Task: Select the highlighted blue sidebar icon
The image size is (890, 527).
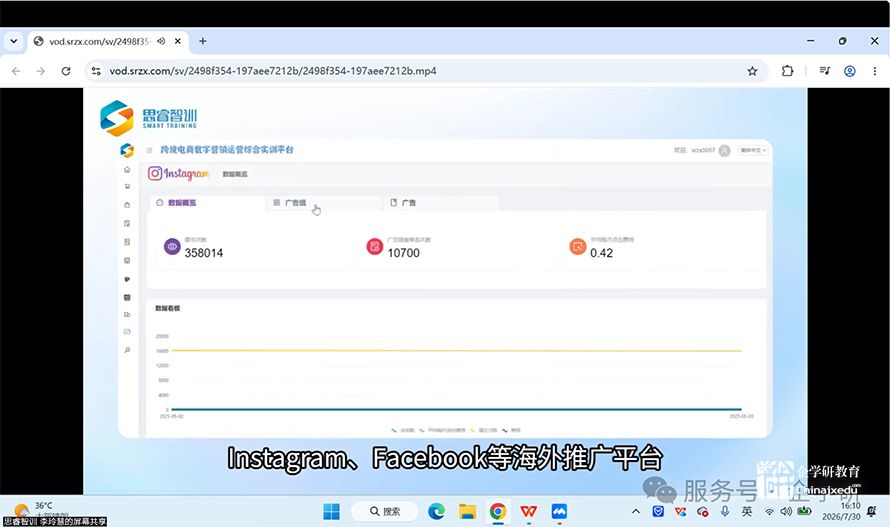Action: 127,332
